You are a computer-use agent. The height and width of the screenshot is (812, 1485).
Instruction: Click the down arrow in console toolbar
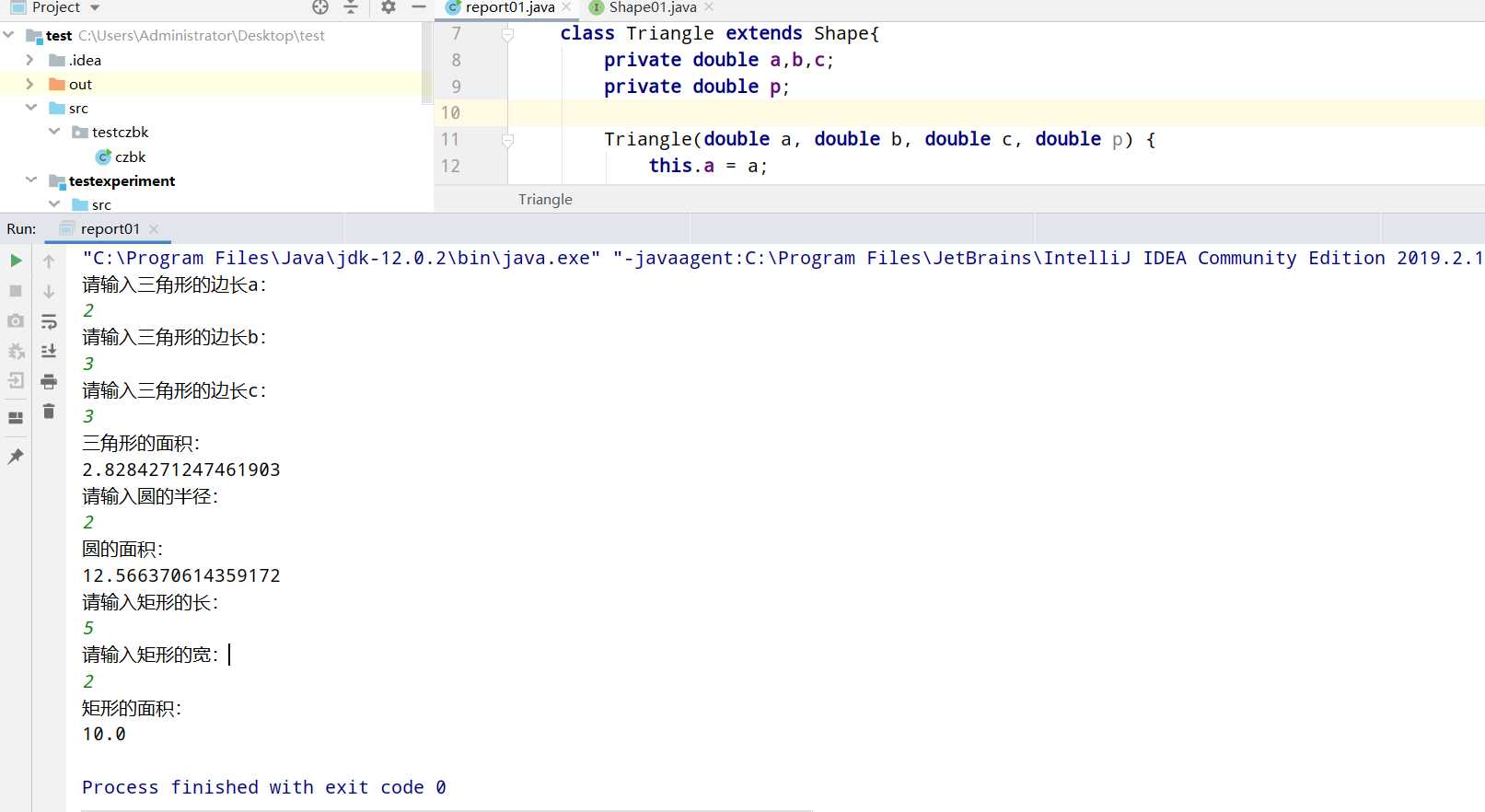49,291
